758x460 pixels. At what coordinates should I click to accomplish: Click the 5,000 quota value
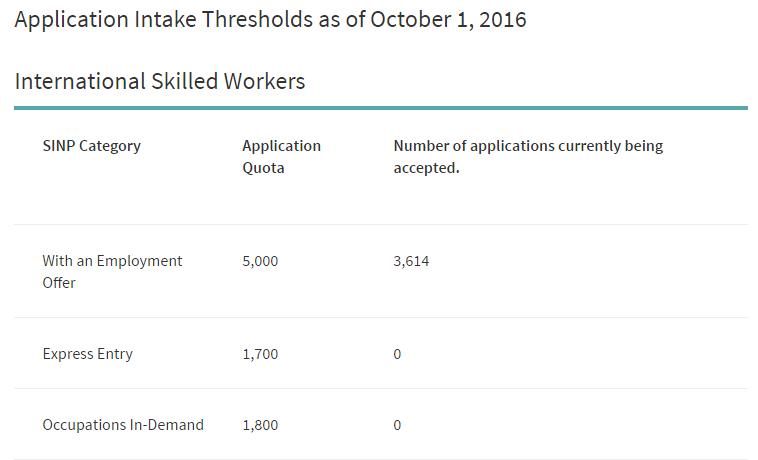260,261
